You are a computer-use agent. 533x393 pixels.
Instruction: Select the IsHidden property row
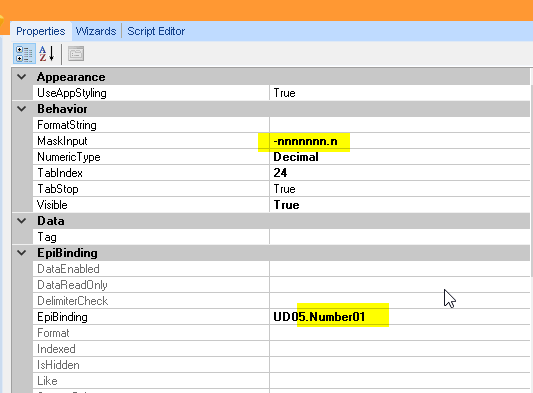click(281, 365)
